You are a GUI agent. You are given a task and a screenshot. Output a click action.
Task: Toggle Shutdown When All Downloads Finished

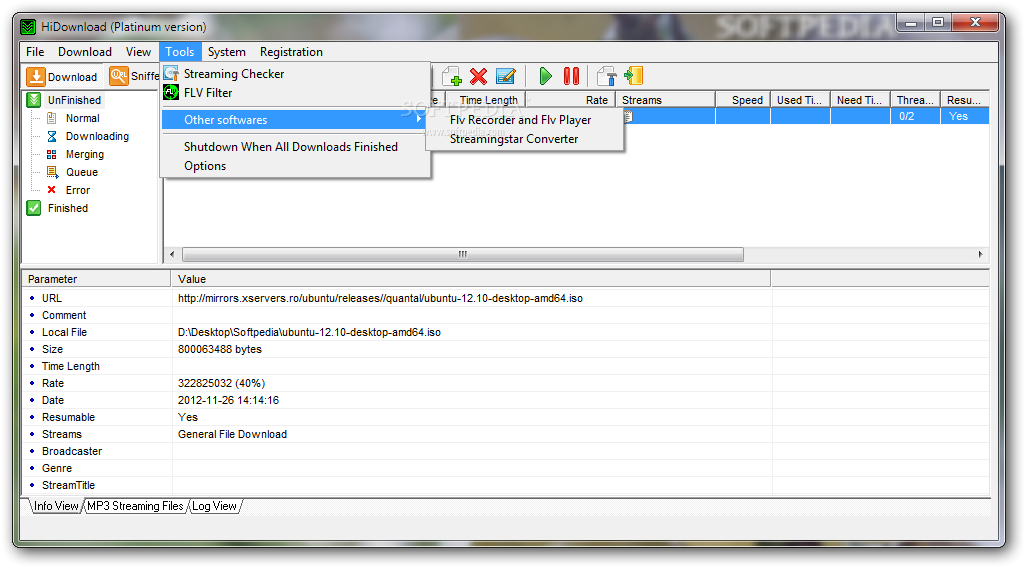pyautogui.click(x=296, y=147)
